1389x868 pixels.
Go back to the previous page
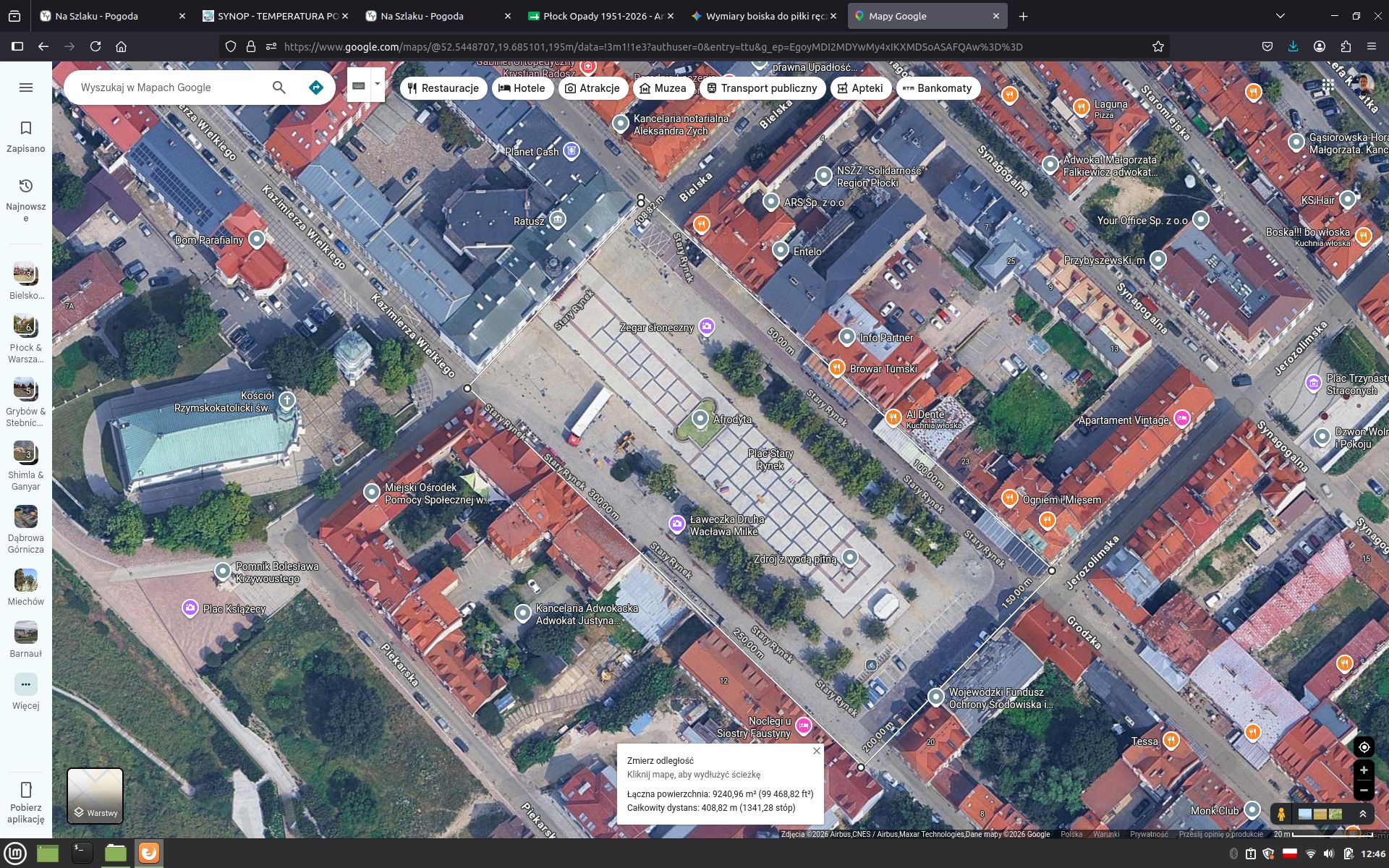point(43,46)
